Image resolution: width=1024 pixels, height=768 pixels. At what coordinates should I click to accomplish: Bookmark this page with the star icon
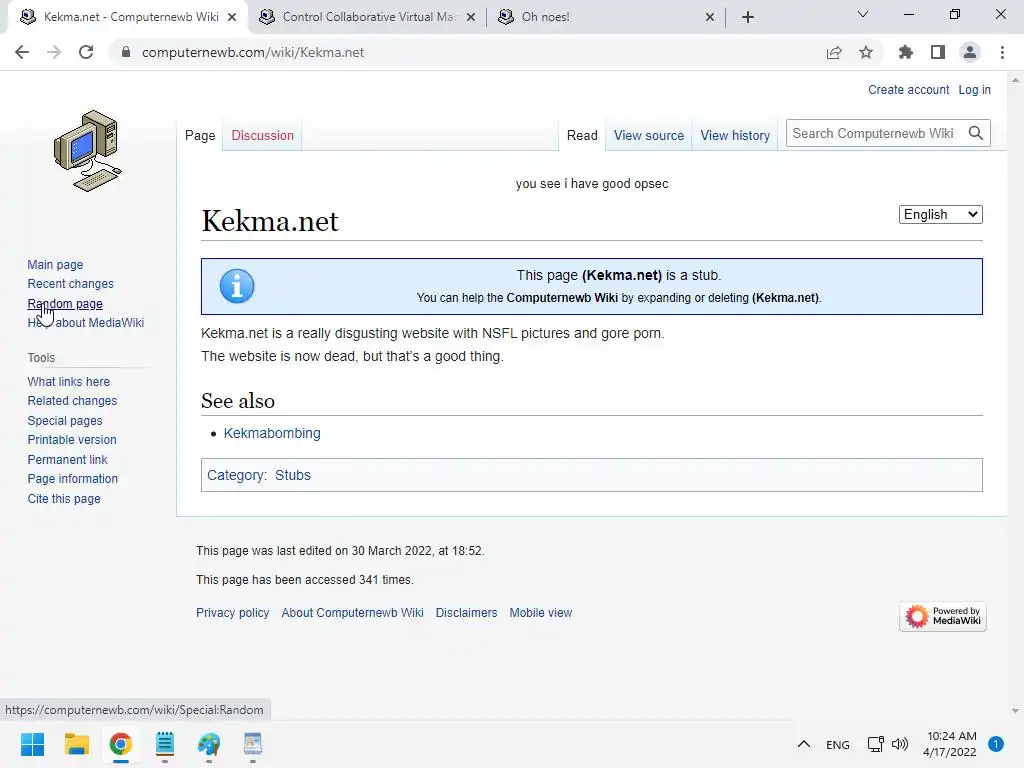[866, 52]
